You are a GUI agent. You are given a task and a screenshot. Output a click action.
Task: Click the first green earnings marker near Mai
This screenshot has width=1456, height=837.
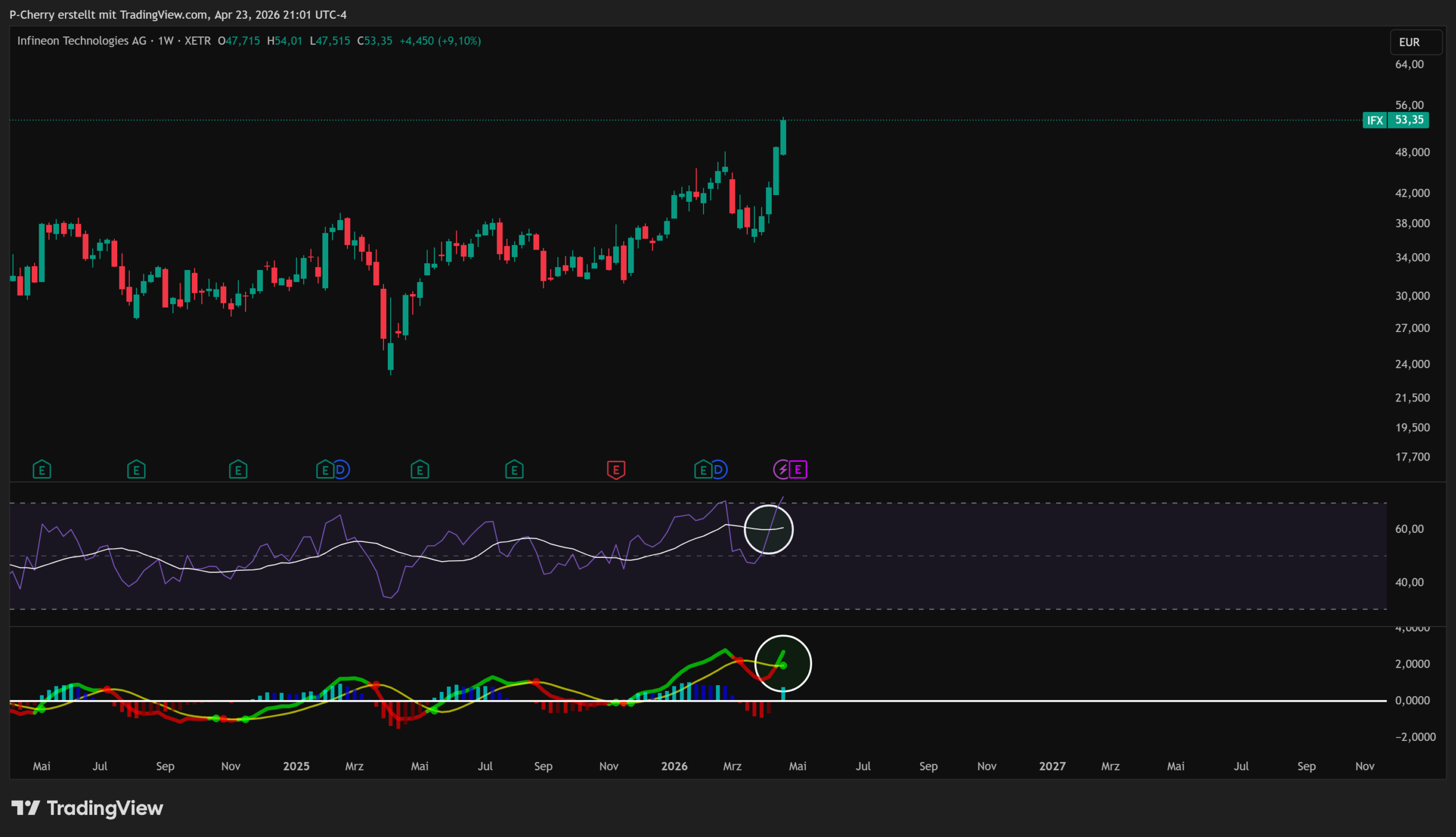point(42,470)
